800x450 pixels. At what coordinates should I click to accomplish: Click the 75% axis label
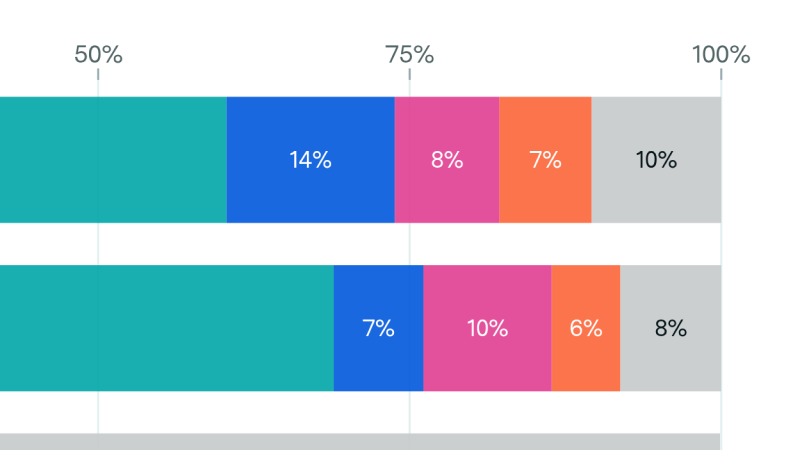click(410, 55)
